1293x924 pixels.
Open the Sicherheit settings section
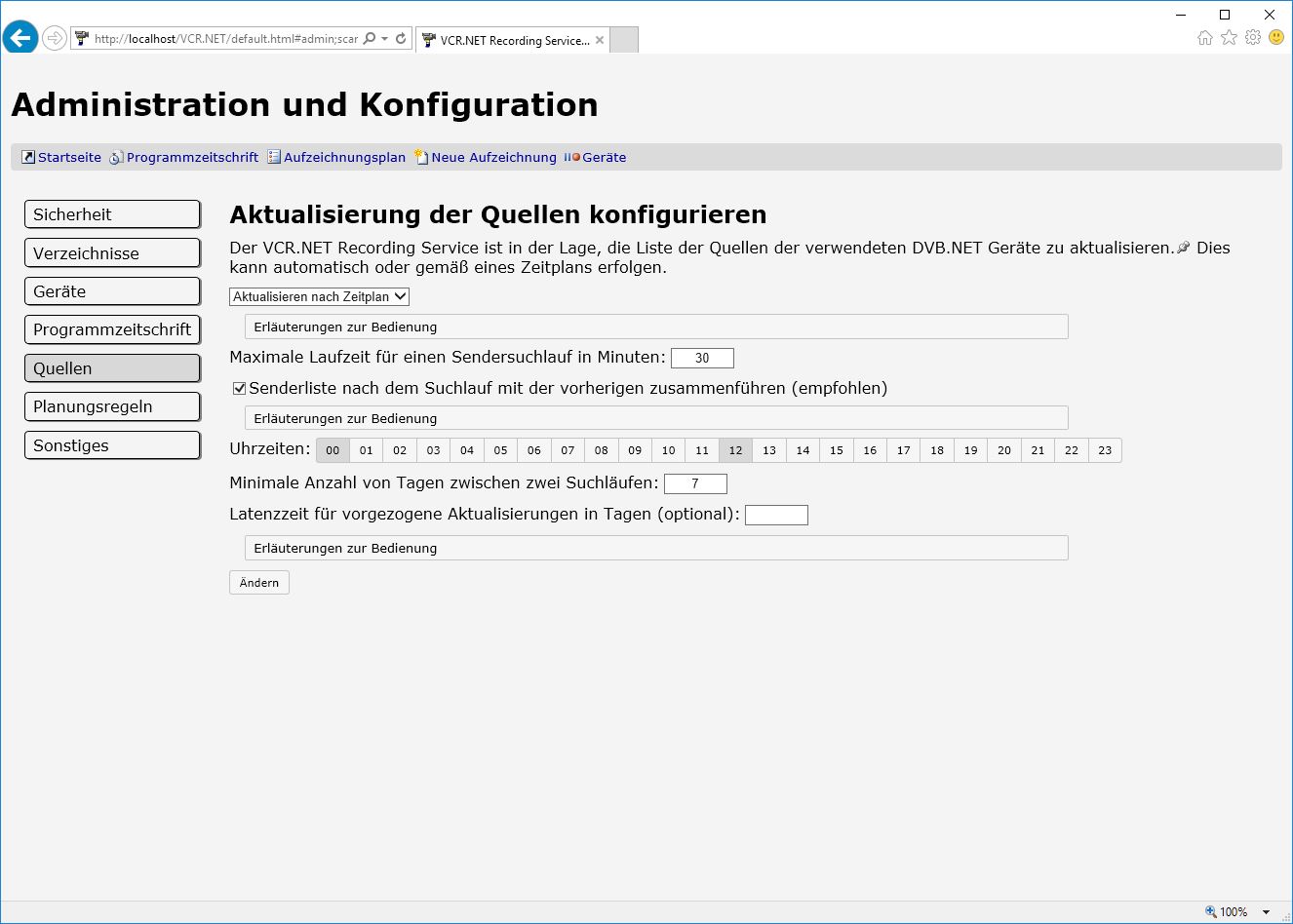pyautogui.click(x=112, y=214)
